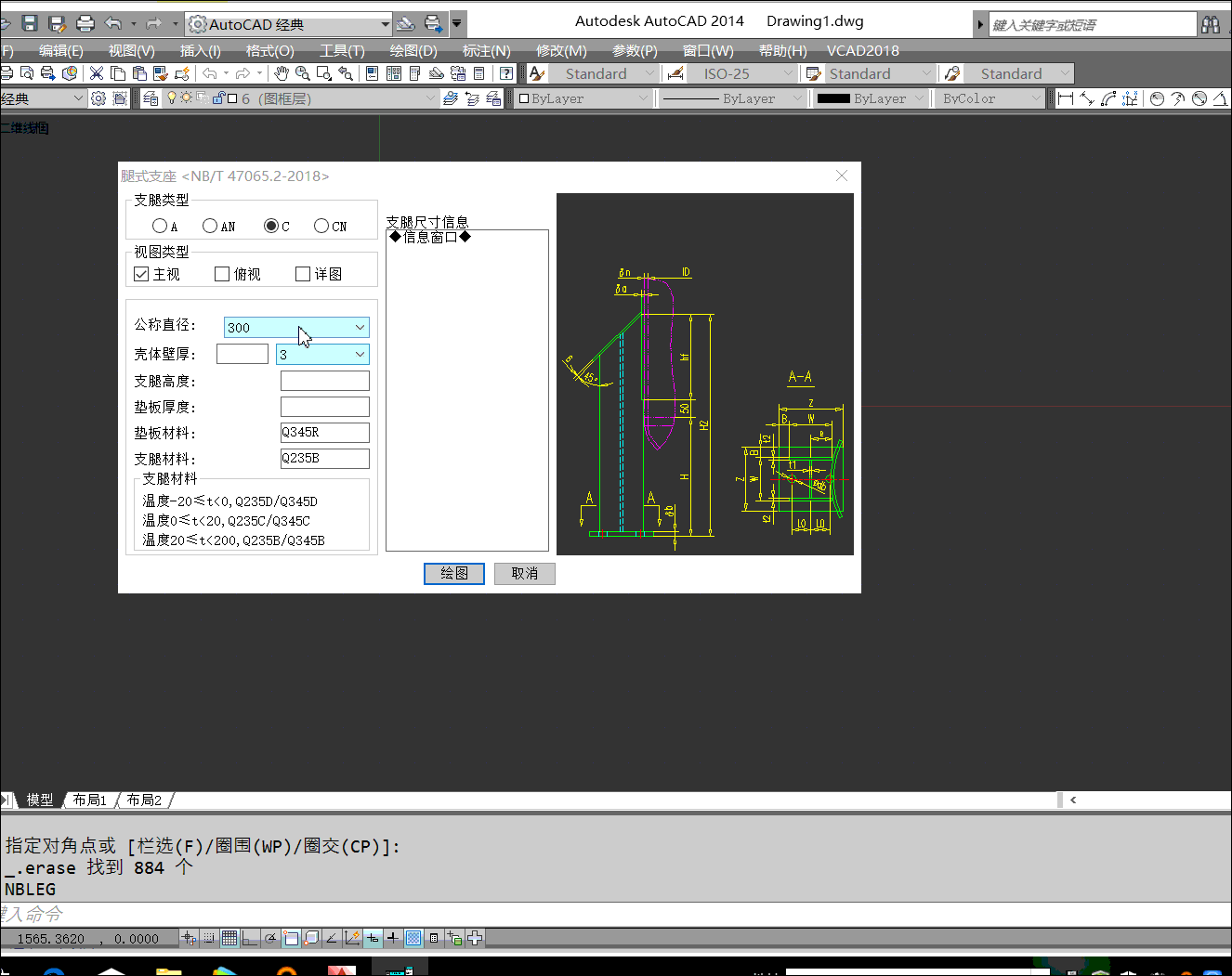Check the 俯视 view checkbox
The height and width of the screenshot is (976, 1232).
[x=222, y=274]
